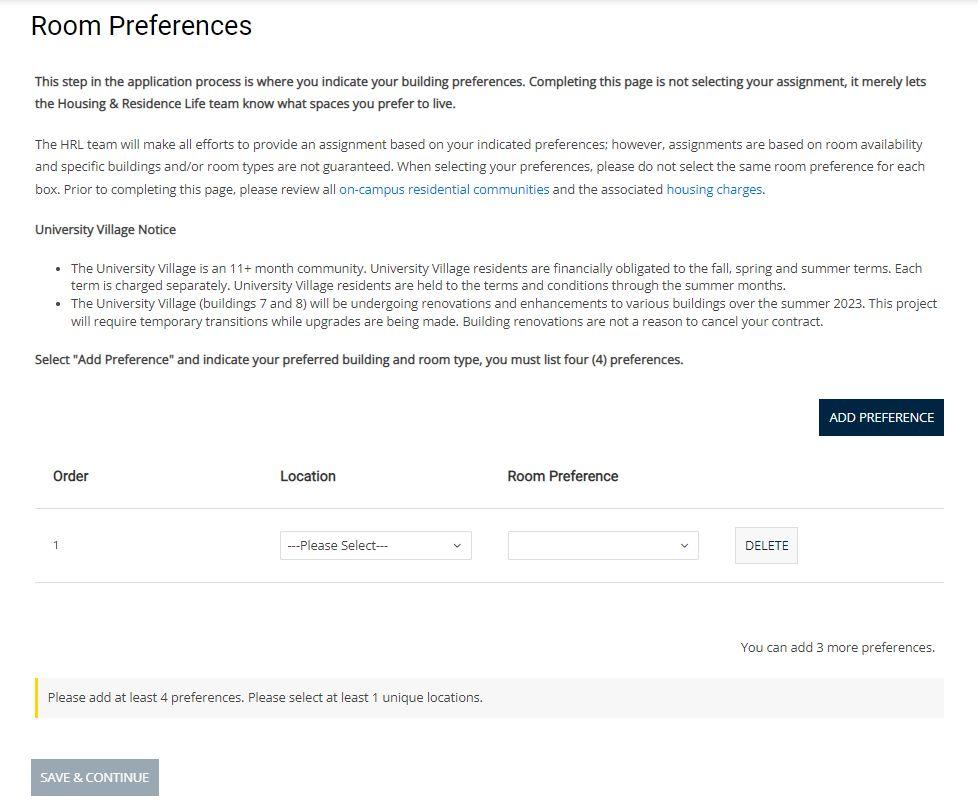Click the chevron arrow in the Location select
The image size is (978, 812).
coord(457,546)
